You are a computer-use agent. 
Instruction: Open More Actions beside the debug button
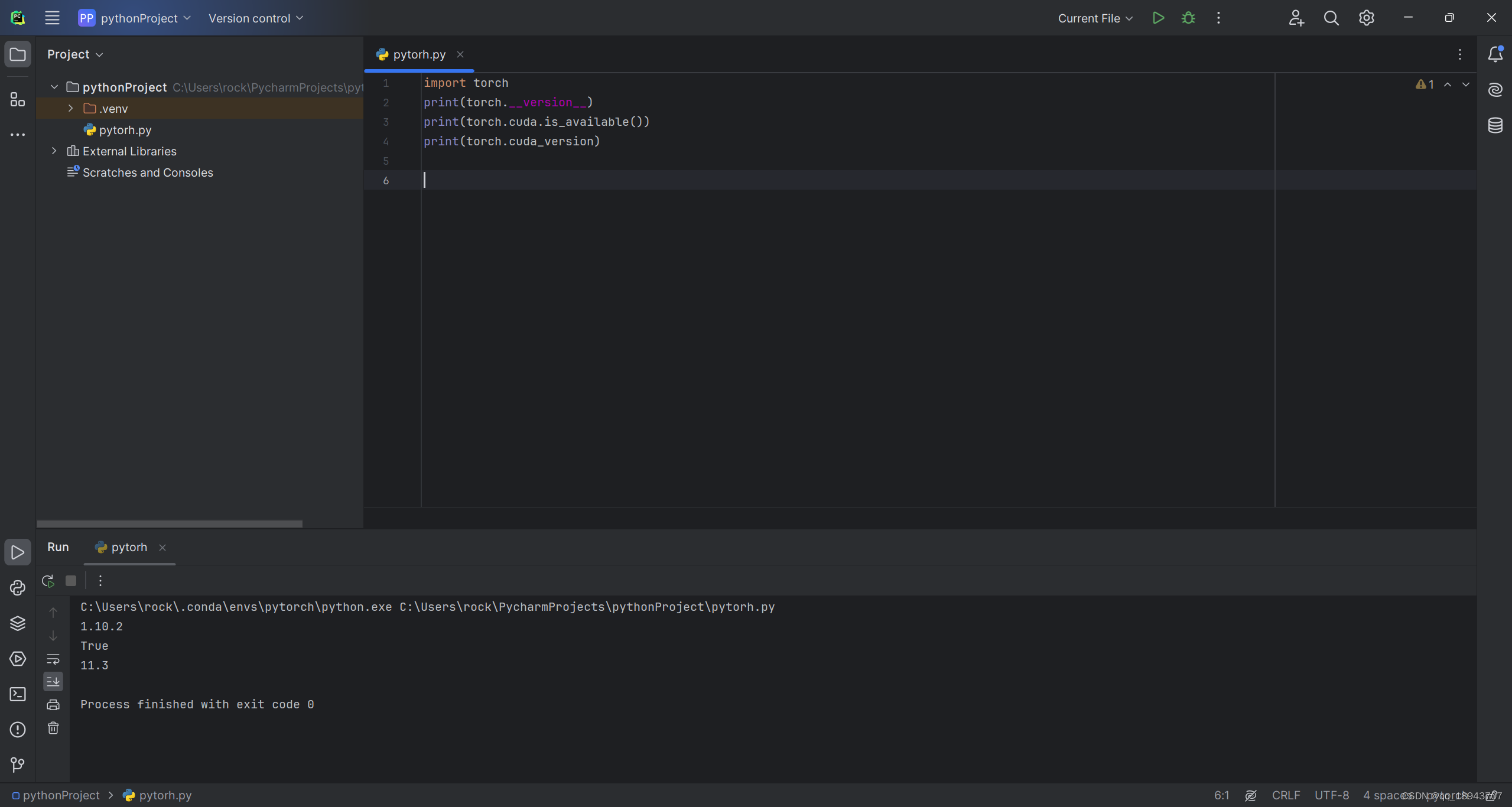(1218, 18)
